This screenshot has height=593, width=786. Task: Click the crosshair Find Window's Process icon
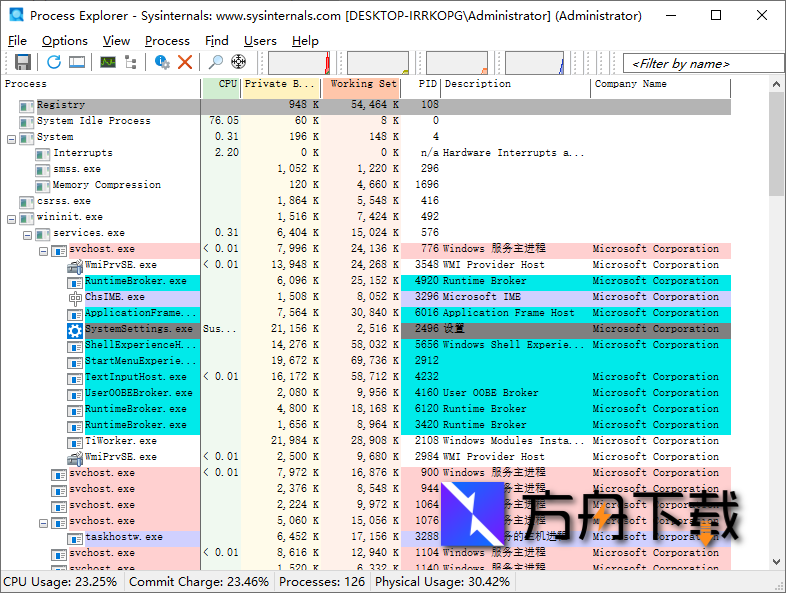pos(238,62)
